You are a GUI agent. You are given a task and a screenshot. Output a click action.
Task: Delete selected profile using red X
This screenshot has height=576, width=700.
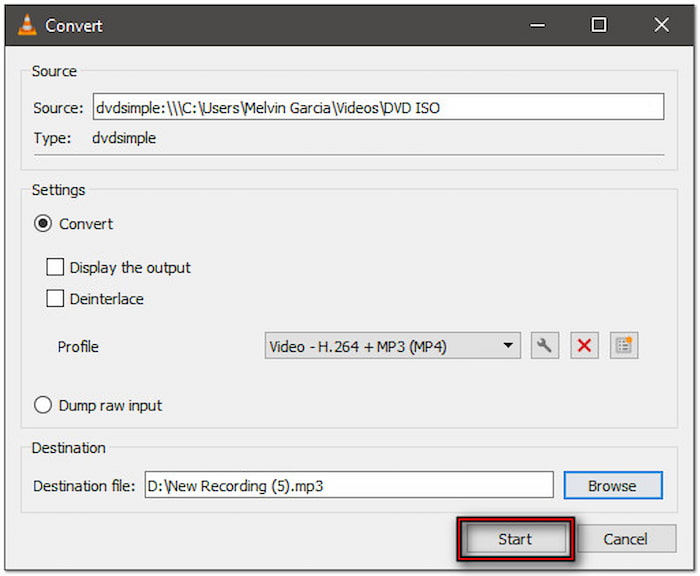585,346
